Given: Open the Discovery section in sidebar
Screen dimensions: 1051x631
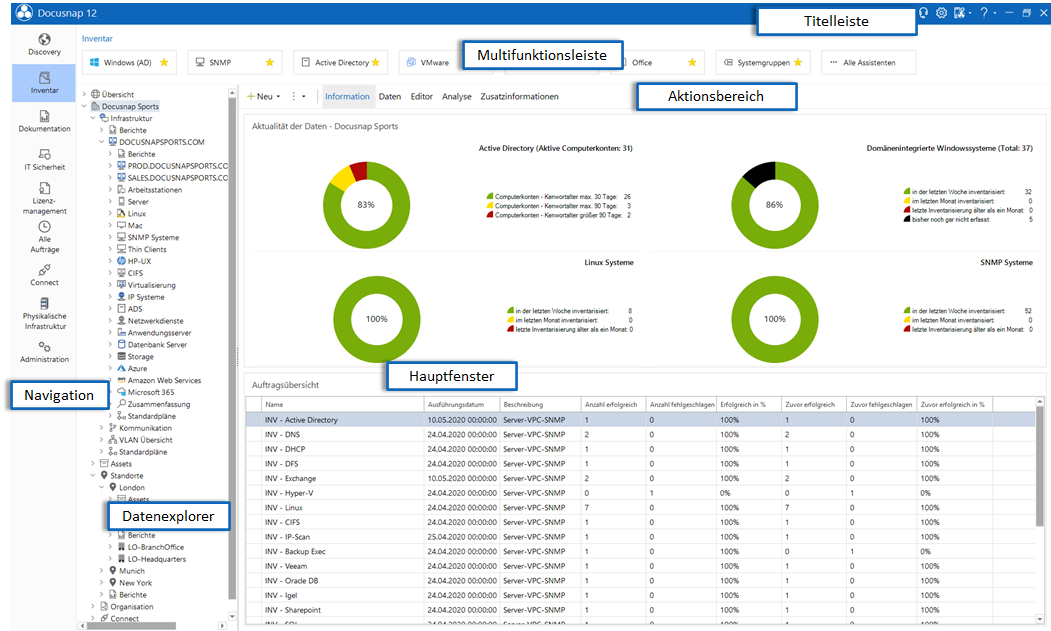Looking at the screenshot, I should [x=44, y=44].
